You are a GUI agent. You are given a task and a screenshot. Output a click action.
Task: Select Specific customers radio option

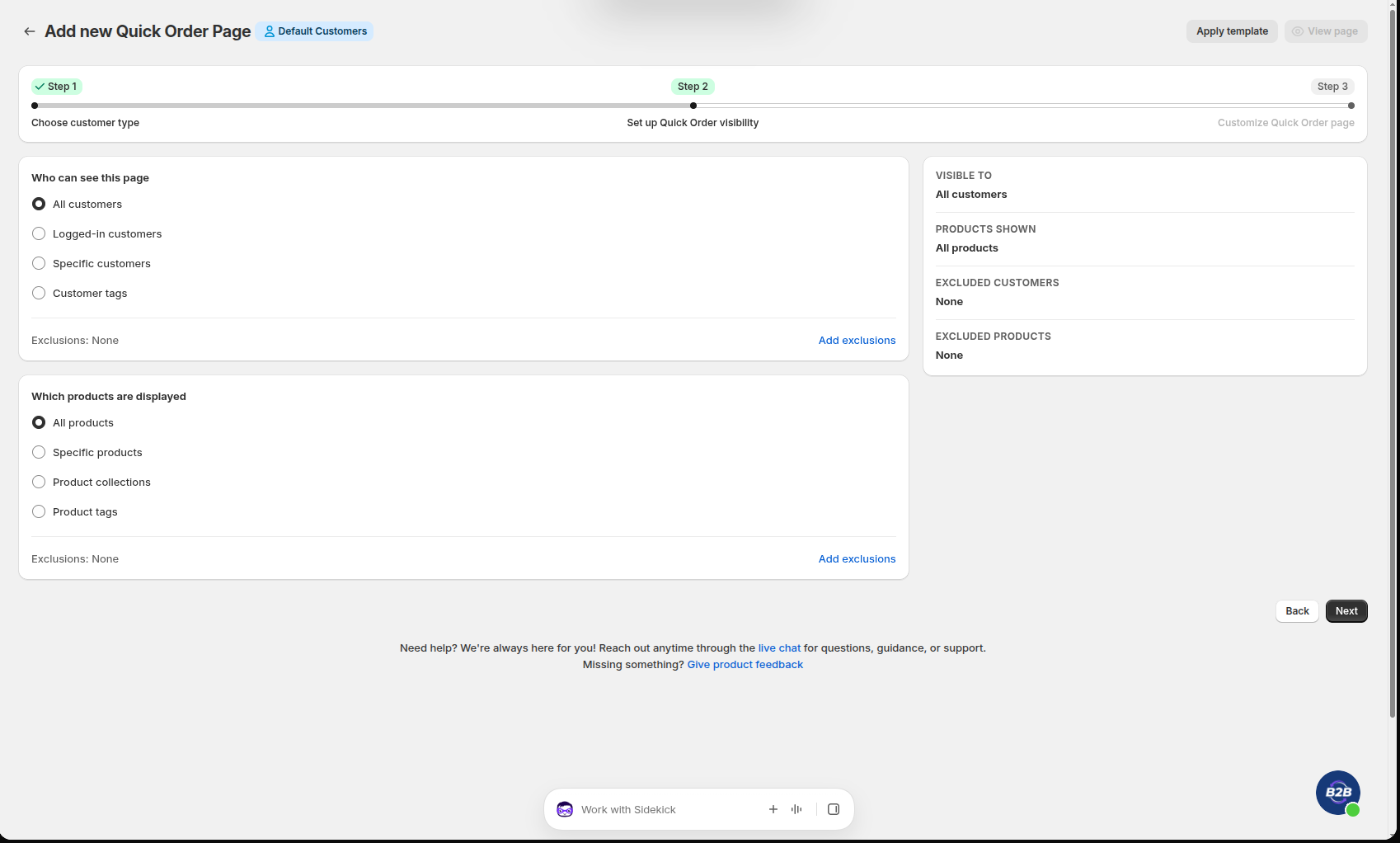39,263
